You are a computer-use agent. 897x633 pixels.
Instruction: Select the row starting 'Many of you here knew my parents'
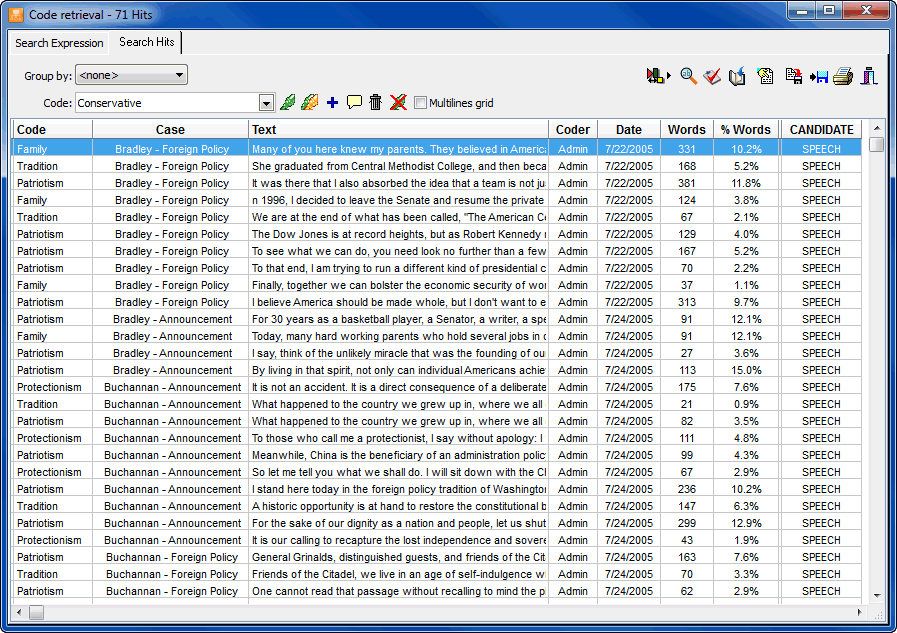pyautogui.click(x=436, y=149)
